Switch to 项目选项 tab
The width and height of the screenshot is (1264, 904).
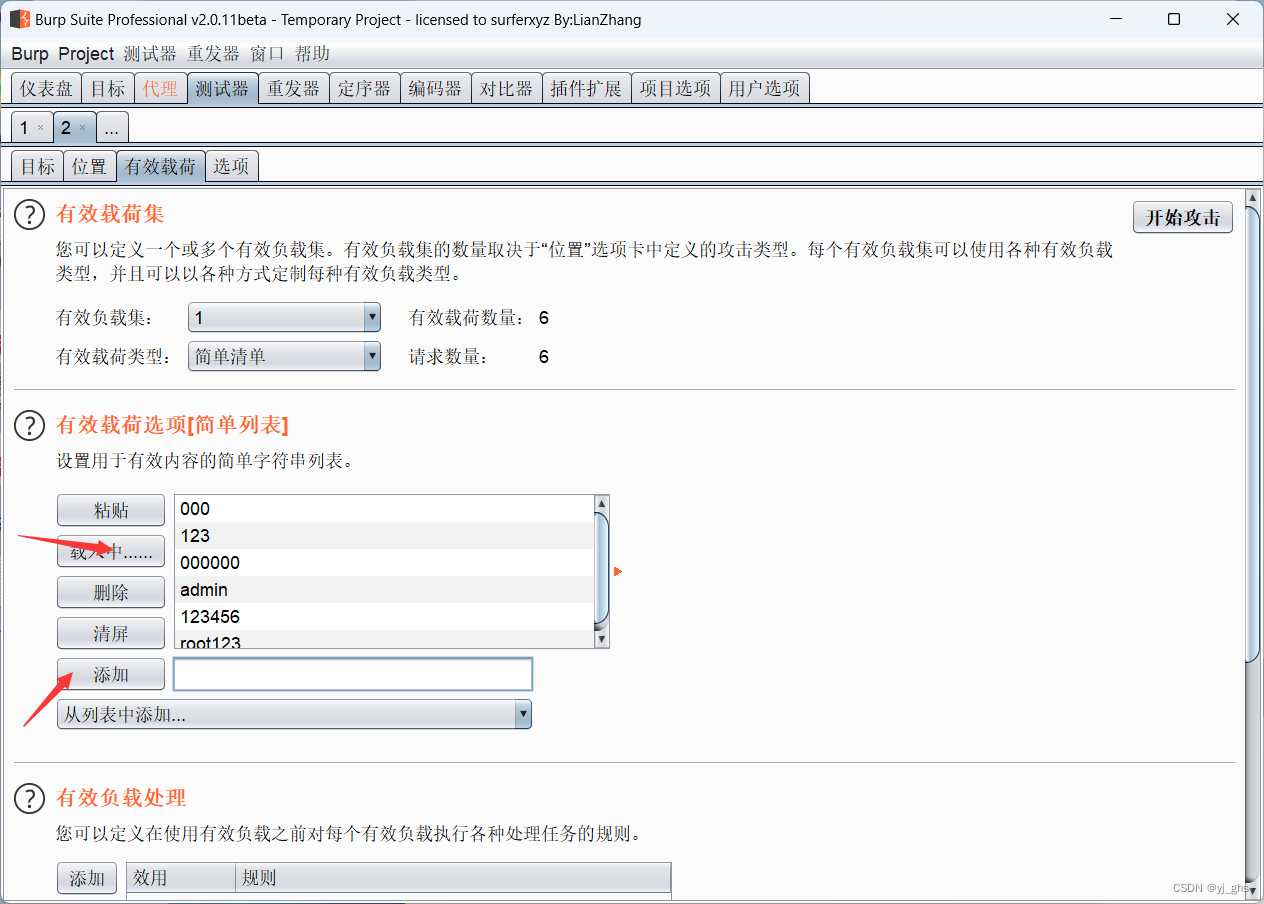click(x=675, y=88)
